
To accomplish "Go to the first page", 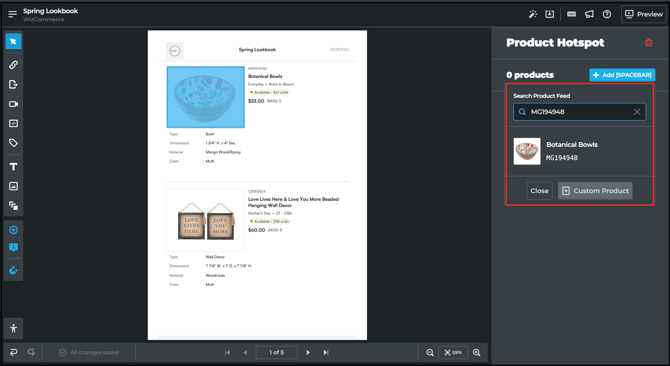I will 227,352.
